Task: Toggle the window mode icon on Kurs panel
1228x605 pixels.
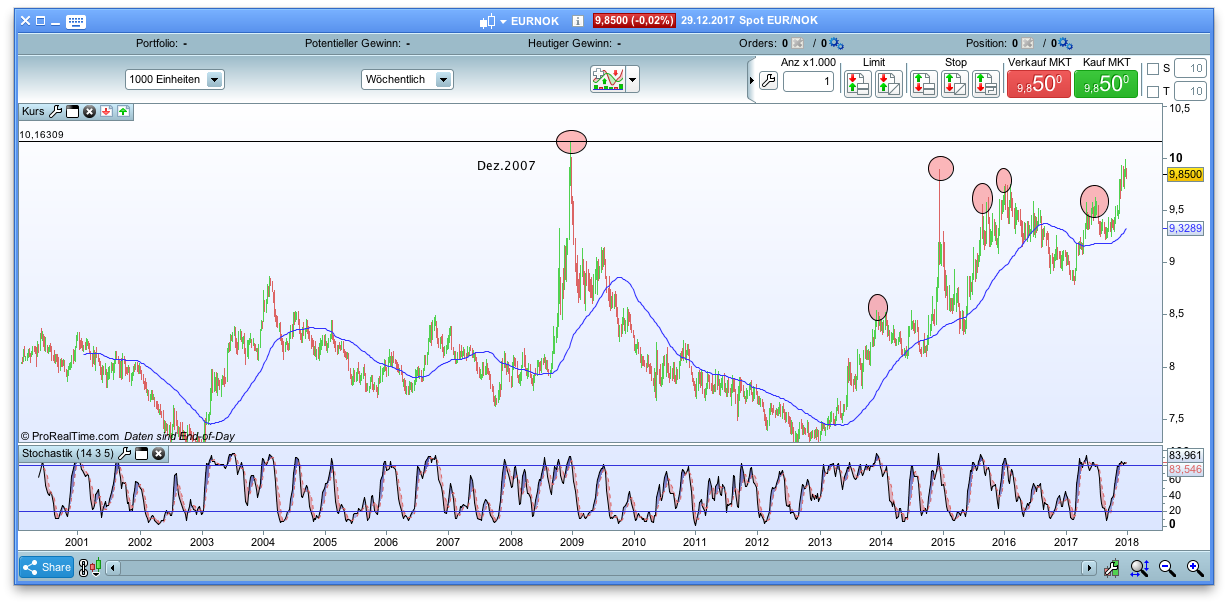Action: [x=72, y=112]
